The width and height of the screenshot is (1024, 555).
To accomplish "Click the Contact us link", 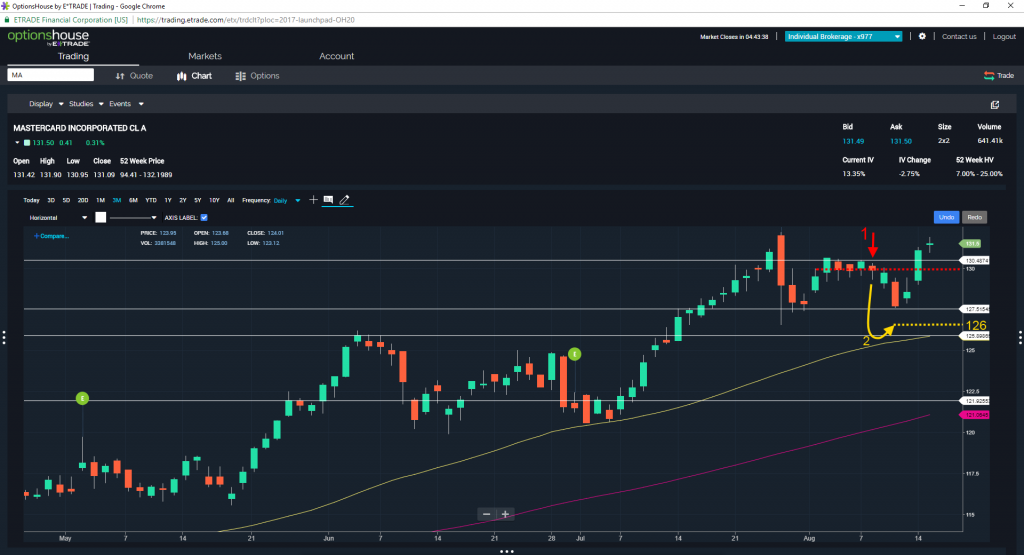I will point(959,37).
